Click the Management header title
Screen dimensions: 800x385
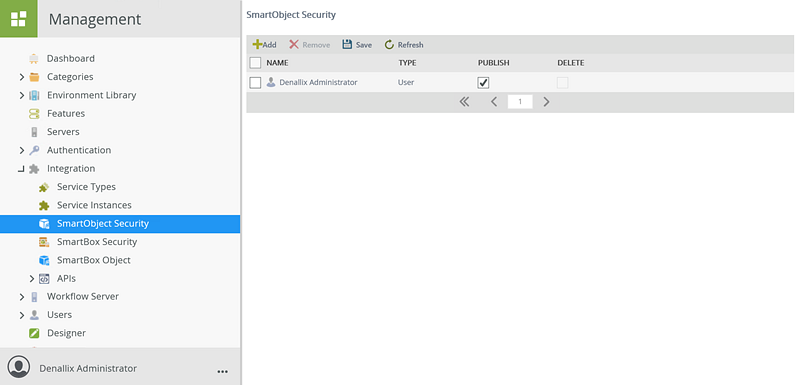coord(95,19)
